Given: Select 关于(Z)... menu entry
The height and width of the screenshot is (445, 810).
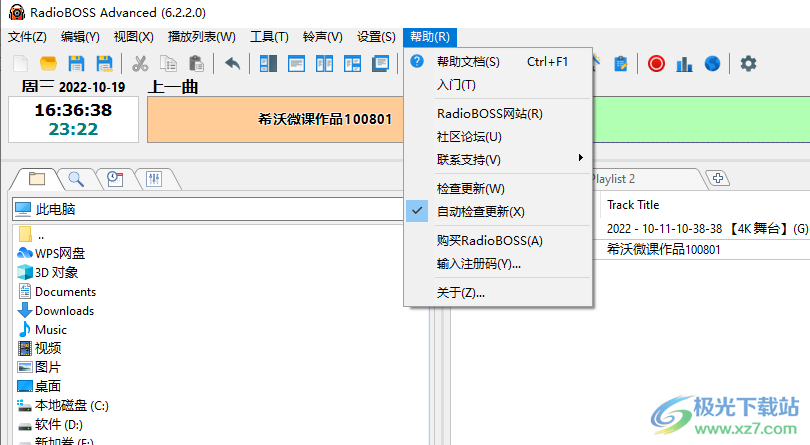Looking at the screenshot, I should point(498,293).
